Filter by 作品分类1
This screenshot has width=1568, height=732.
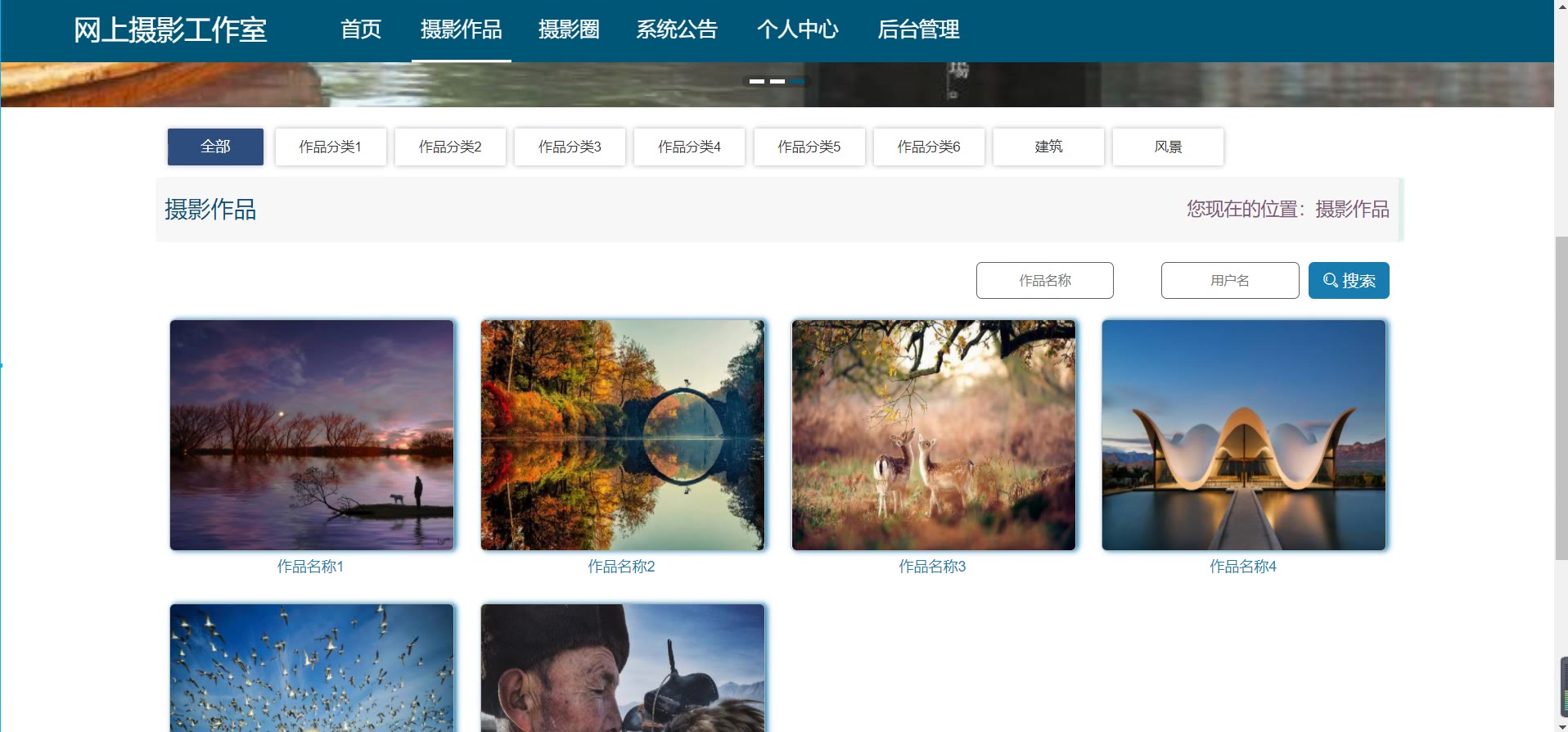(331, 147)
